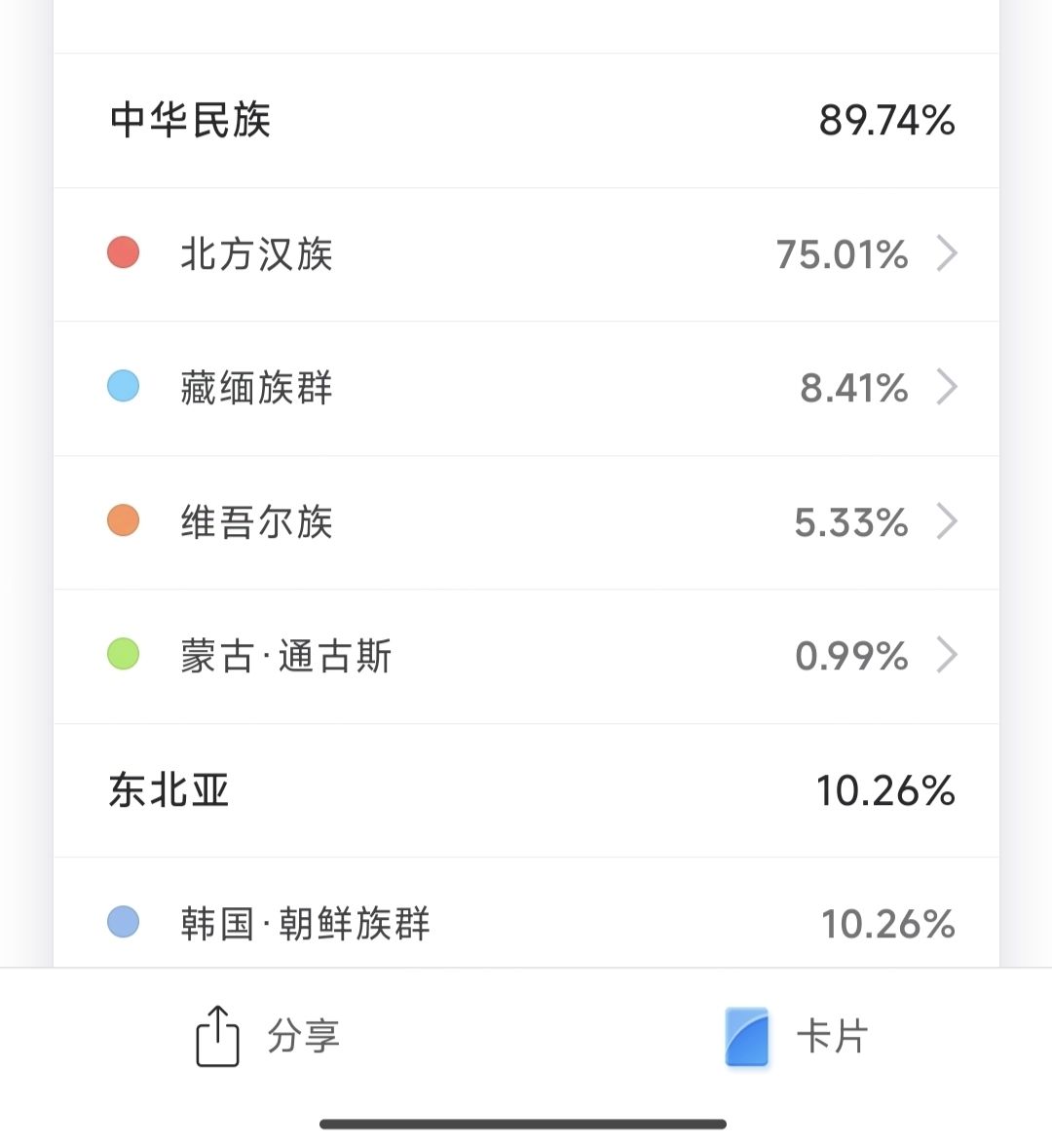The image size is (1052, 1148).
Task: Expand the 蒙古·通古斯 chevron arrow
Action: 947,655
